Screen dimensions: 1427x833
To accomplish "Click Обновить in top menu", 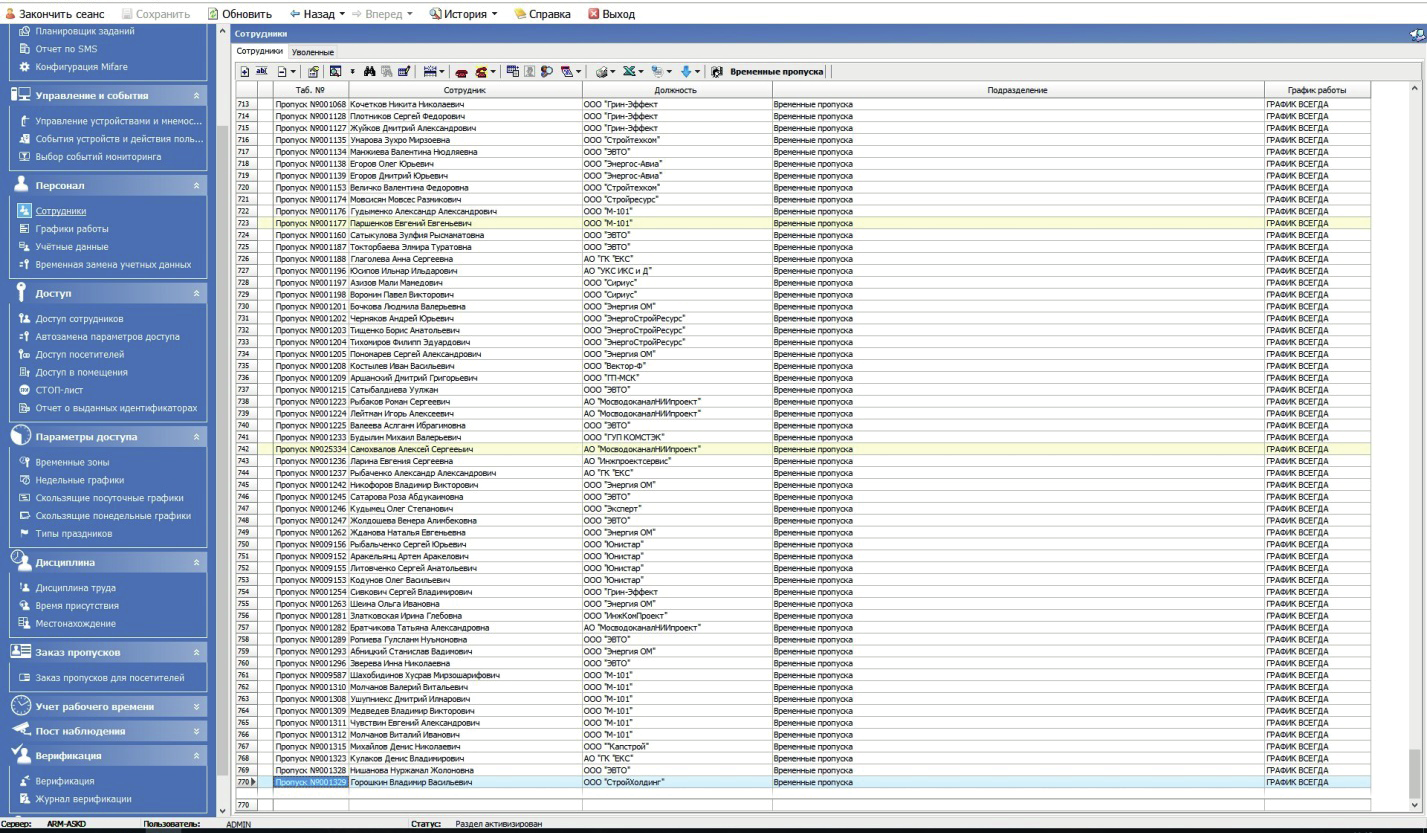I will pyautogui.click(x=240, y=14).
